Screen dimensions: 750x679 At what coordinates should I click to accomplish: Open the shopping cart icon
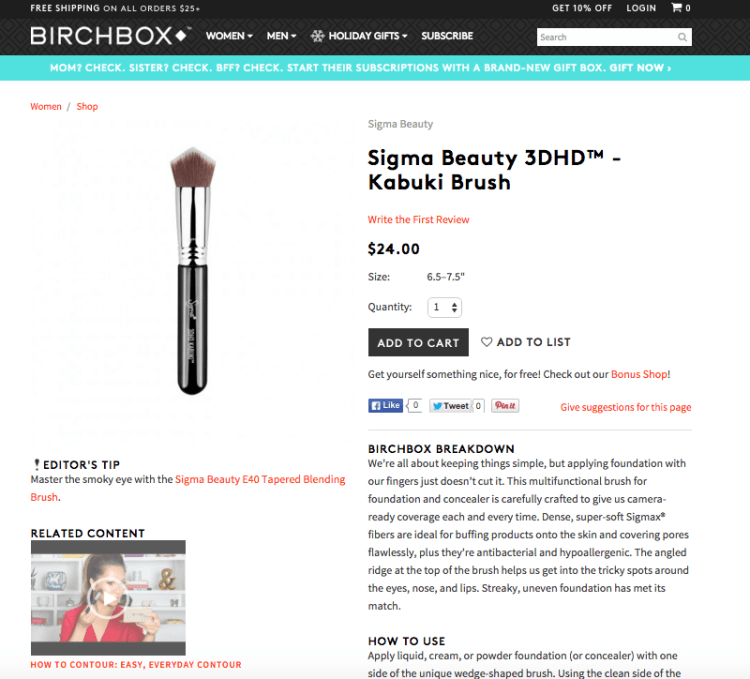[x=676, y=8]
